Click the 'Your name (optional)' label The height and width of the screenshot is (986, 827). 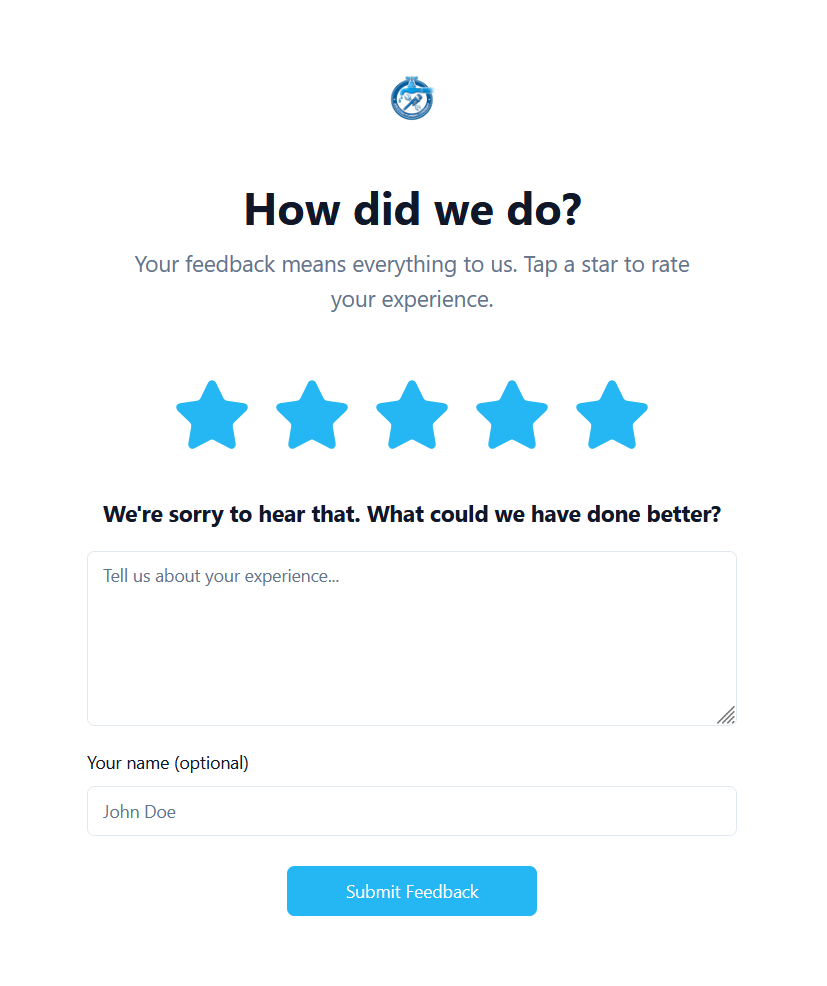click(x=168, y=763)
